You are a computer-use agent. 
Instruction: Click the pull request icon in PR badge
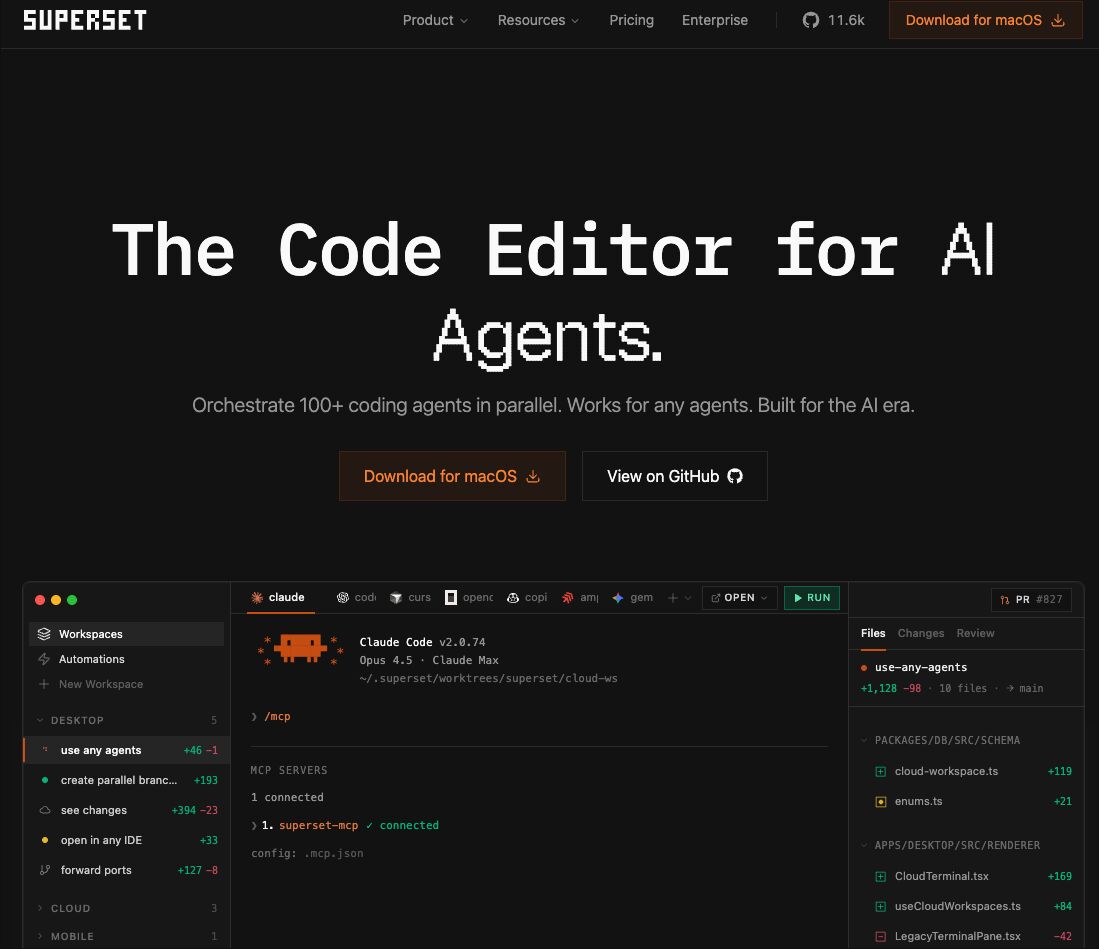pyautogui.click(x=1004, y=600)
